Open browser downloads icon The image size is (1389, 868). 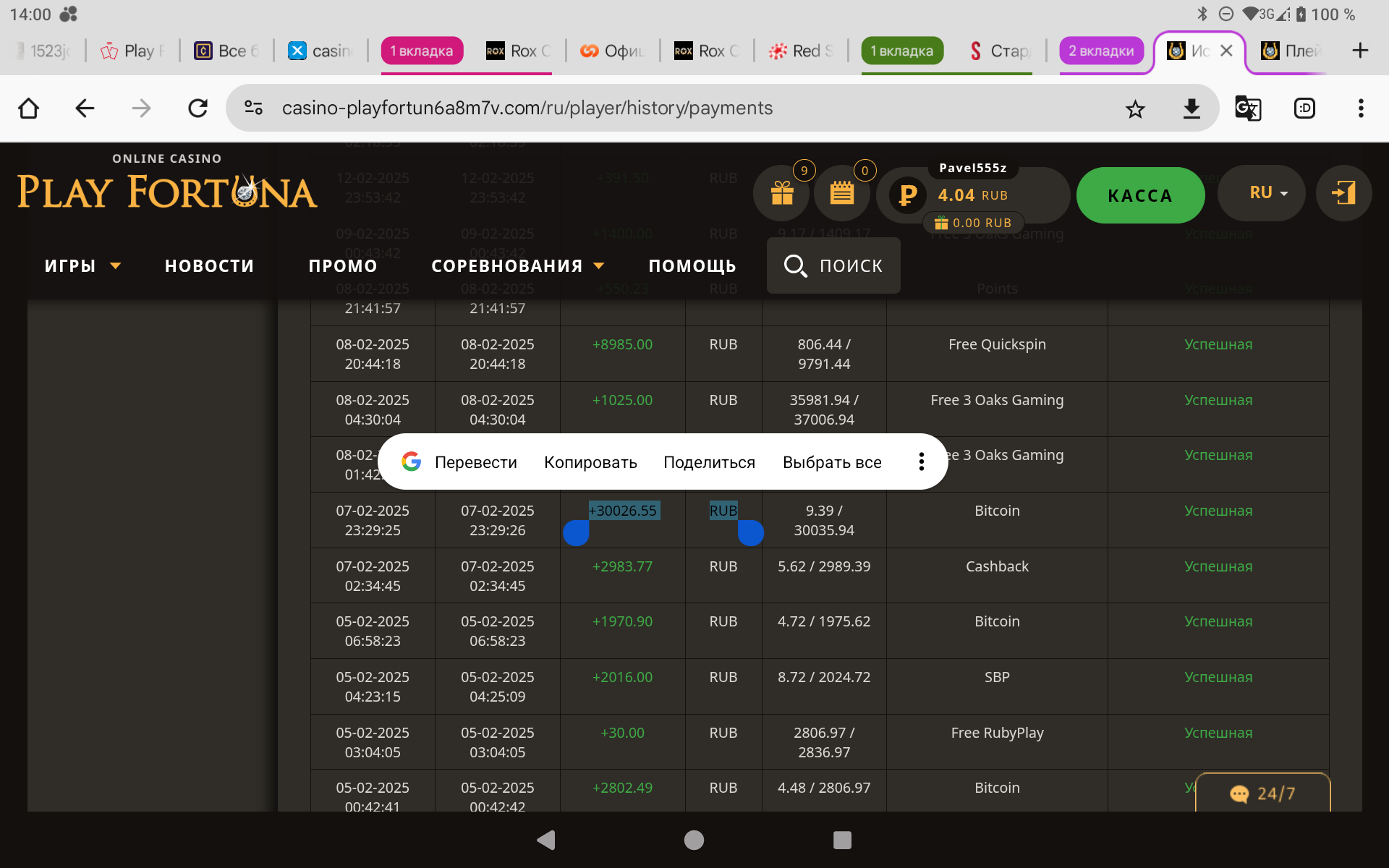tap(1191, 109)
